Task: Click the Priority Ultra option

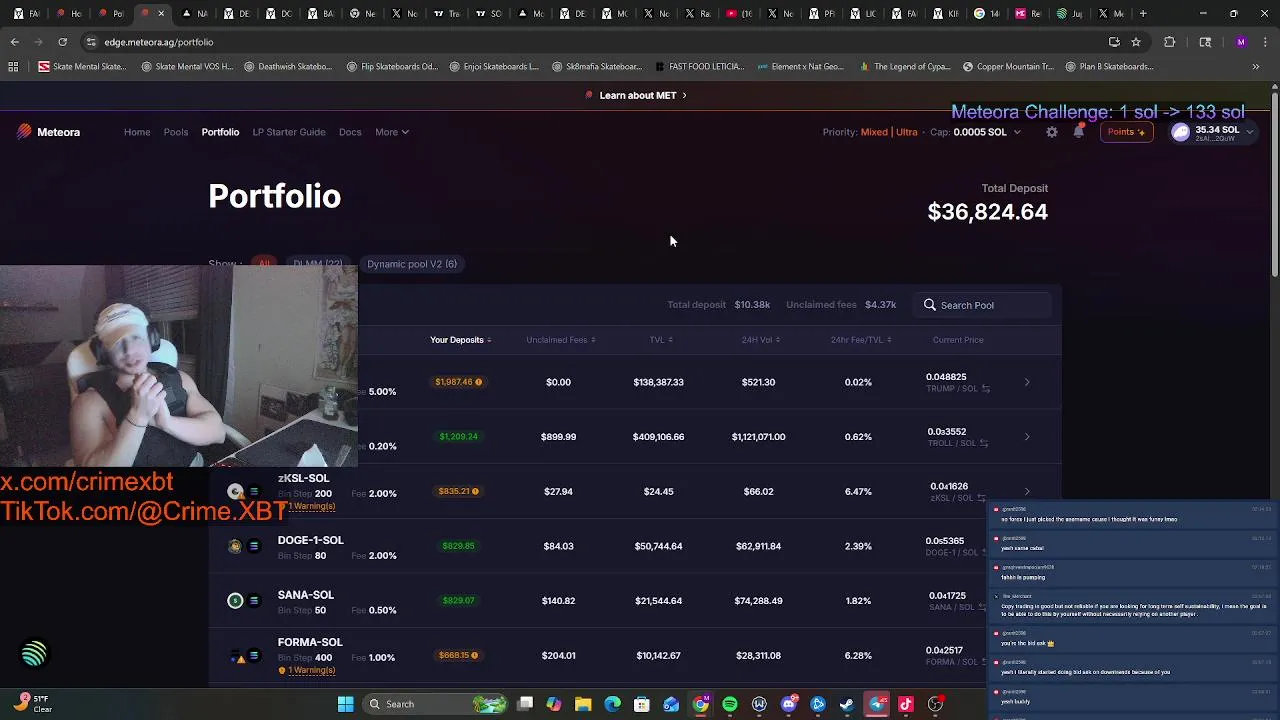Action: (x=906, y=132)
